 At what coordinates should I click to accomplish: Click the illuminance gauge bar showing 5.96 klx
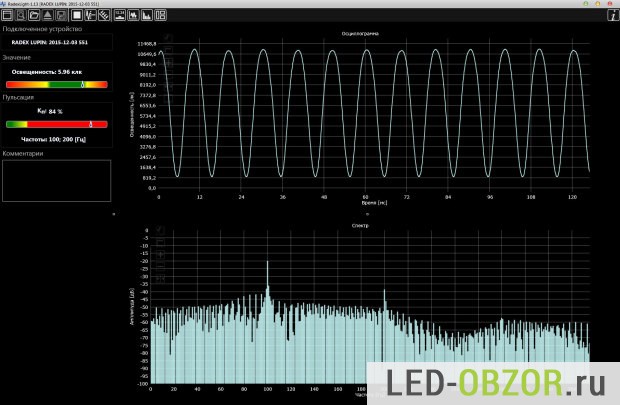pos(56,85)
